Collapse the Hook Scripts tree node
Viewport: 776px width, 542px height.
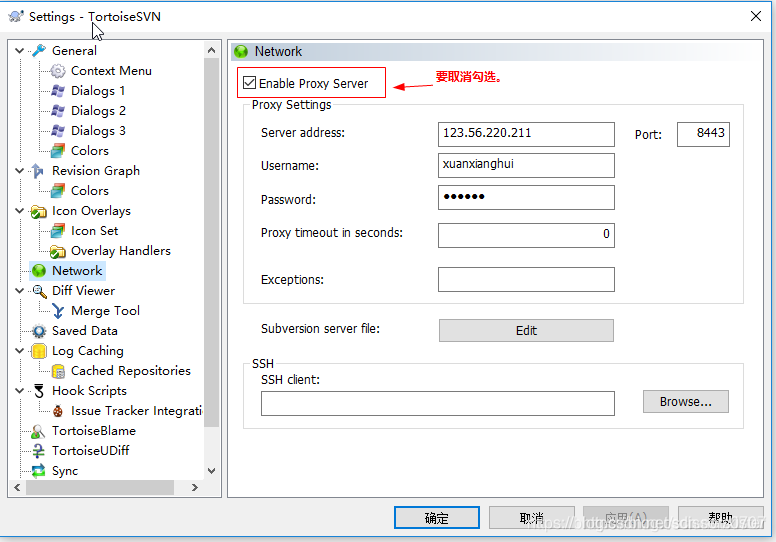[20, 391]
